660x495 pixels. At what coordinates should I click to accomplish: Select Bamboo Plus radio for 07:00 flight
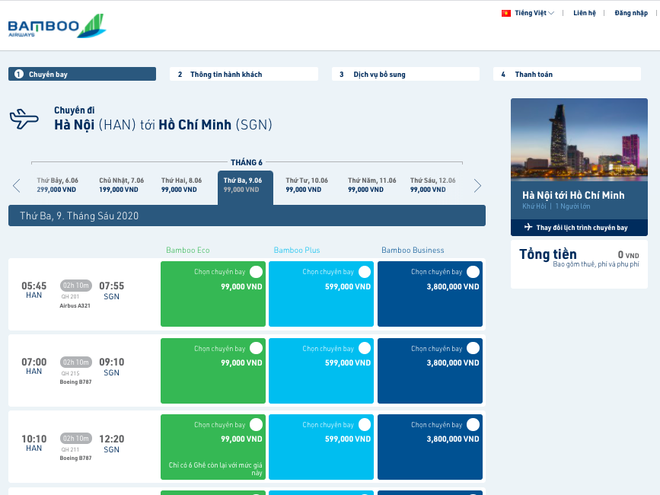coord(364,348)
